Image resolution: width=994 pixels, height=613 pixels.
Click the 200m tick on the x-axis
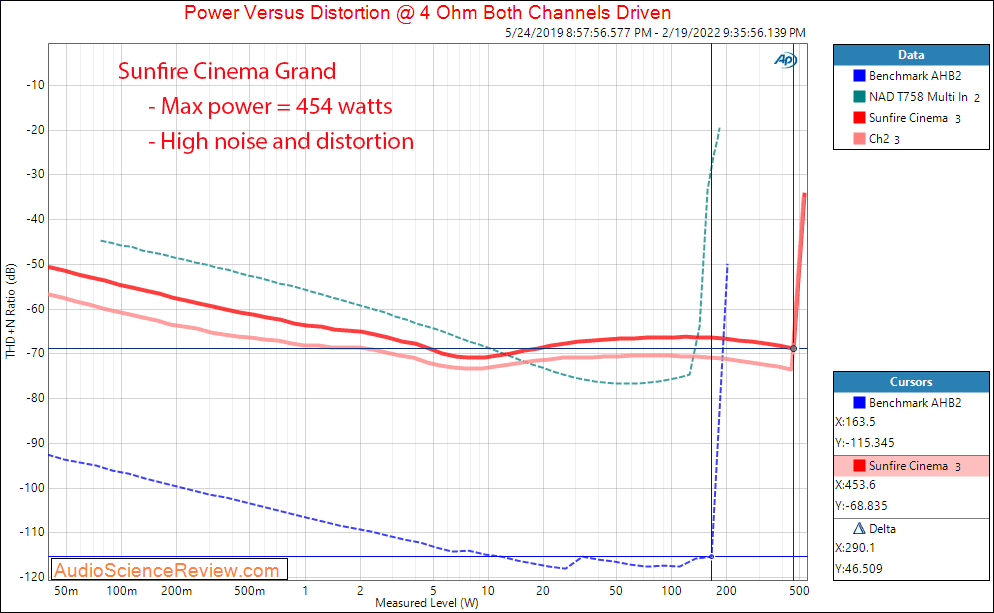pyautogui.click(x=176, y=591)
